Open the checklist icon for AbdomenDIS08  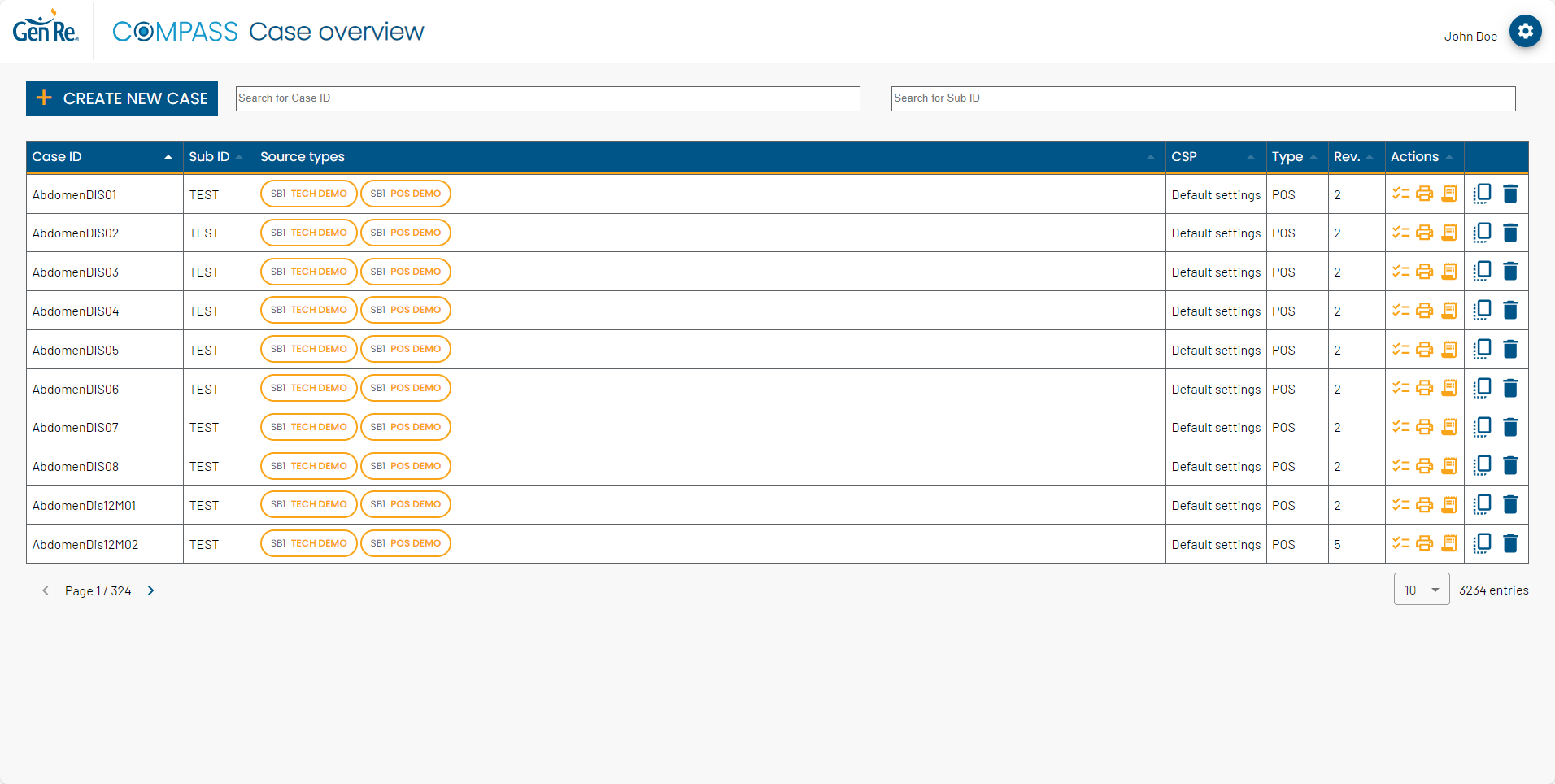click(1400, 465)
